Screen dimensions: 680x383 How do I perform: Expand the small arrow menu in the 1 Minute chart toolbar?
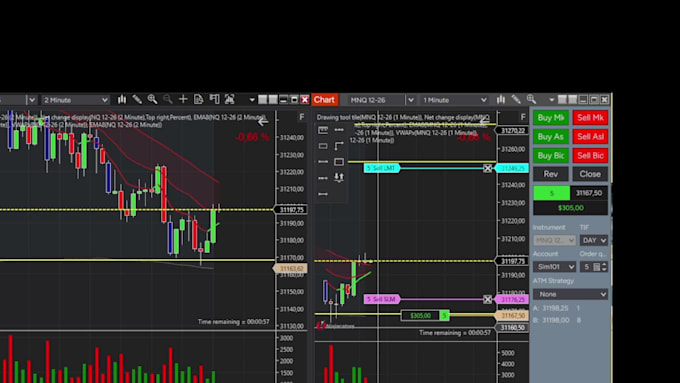tap(551, 100)
